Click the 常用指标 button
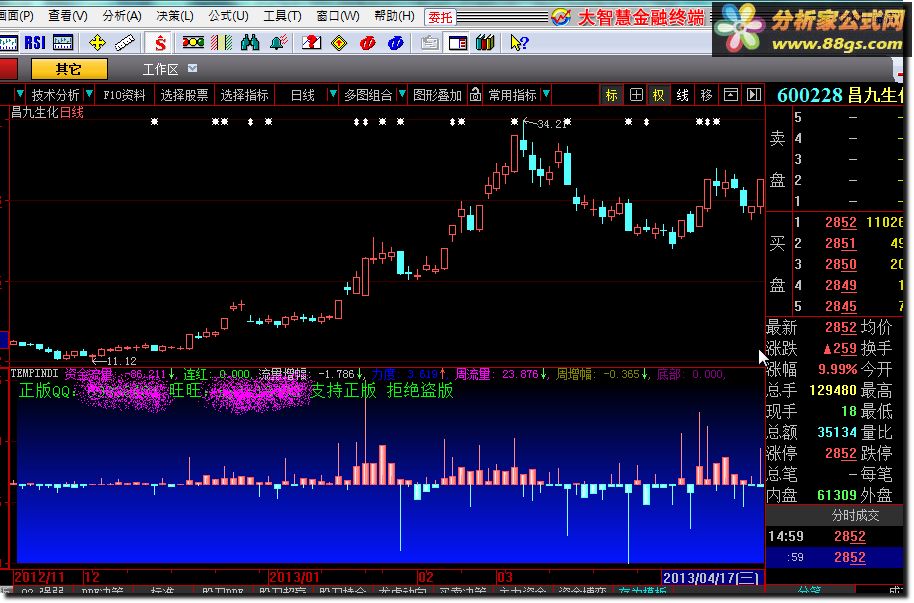The image size is (914, 603). click(x=512, y=94)
